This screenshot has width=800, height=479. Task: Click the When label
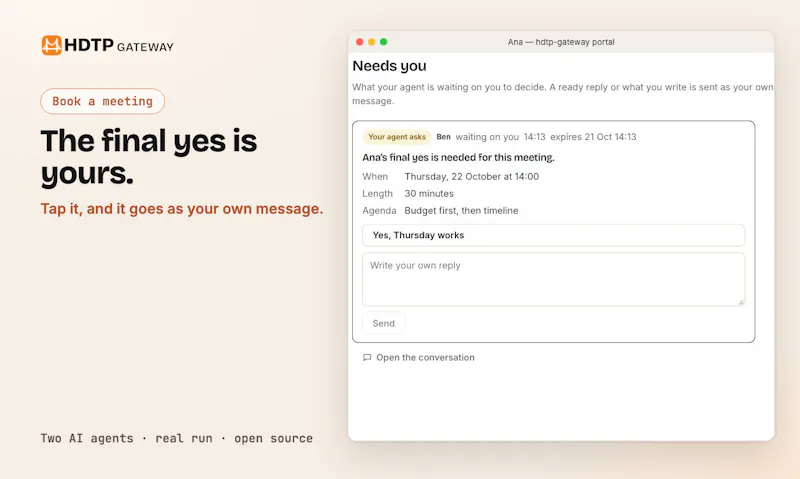pos(375,177)
